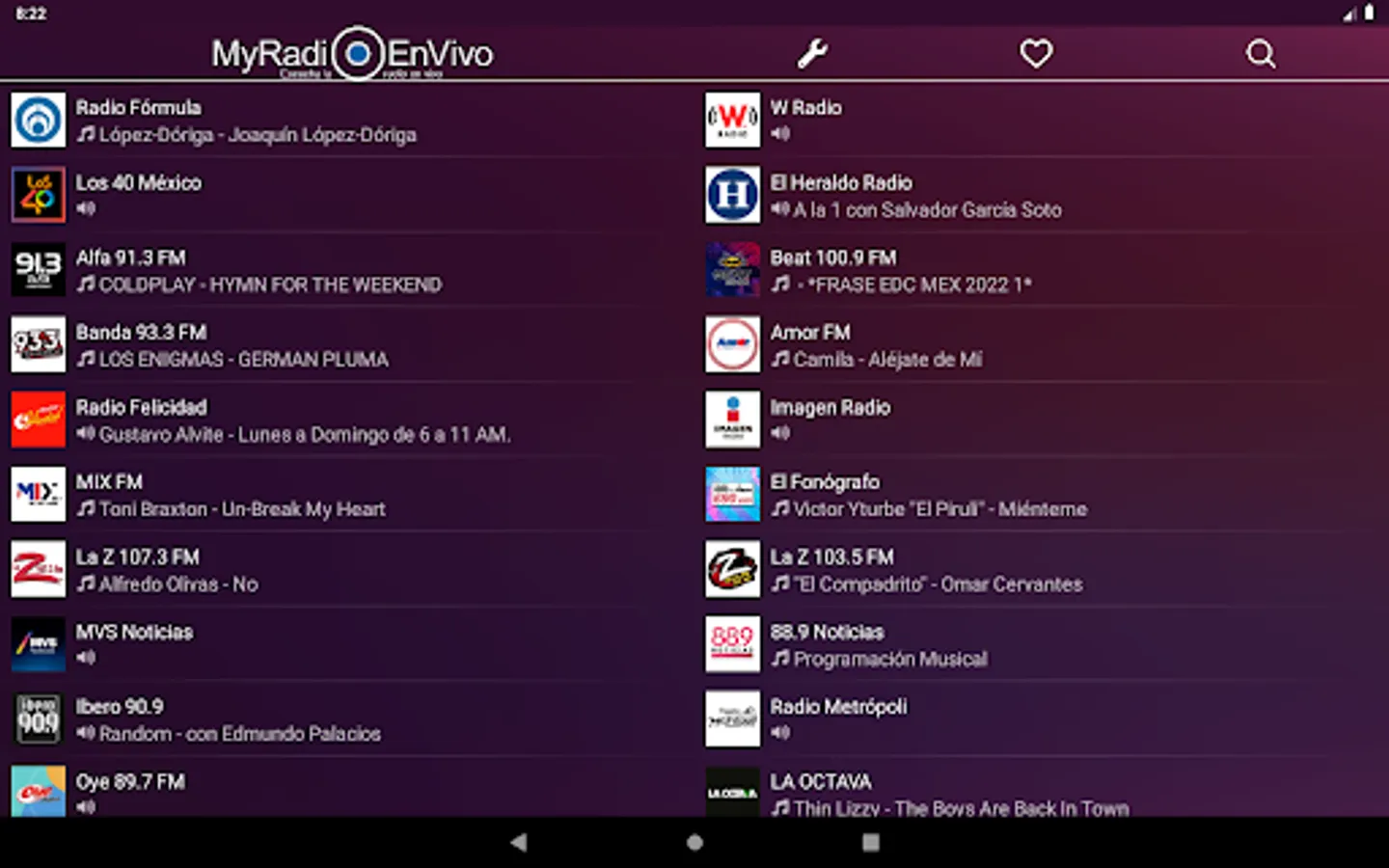Tap the MIX FM station logo
The image size is (1389, 868).
39,494
